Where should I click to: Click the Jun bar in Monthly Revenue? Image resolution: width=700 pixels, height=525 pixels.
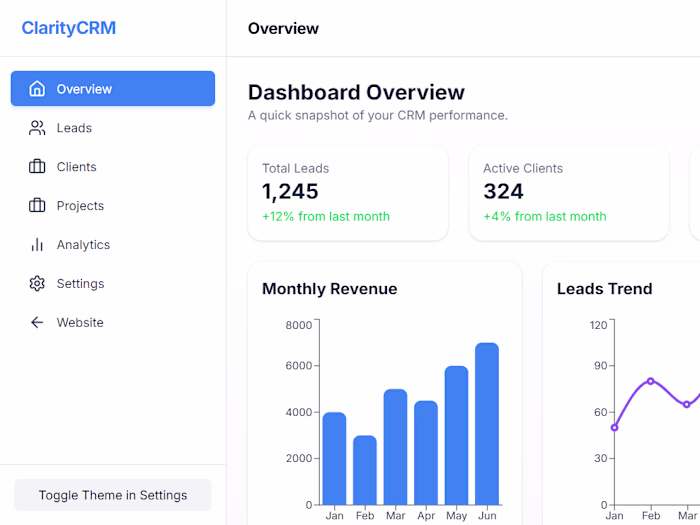tap(487, 424)
